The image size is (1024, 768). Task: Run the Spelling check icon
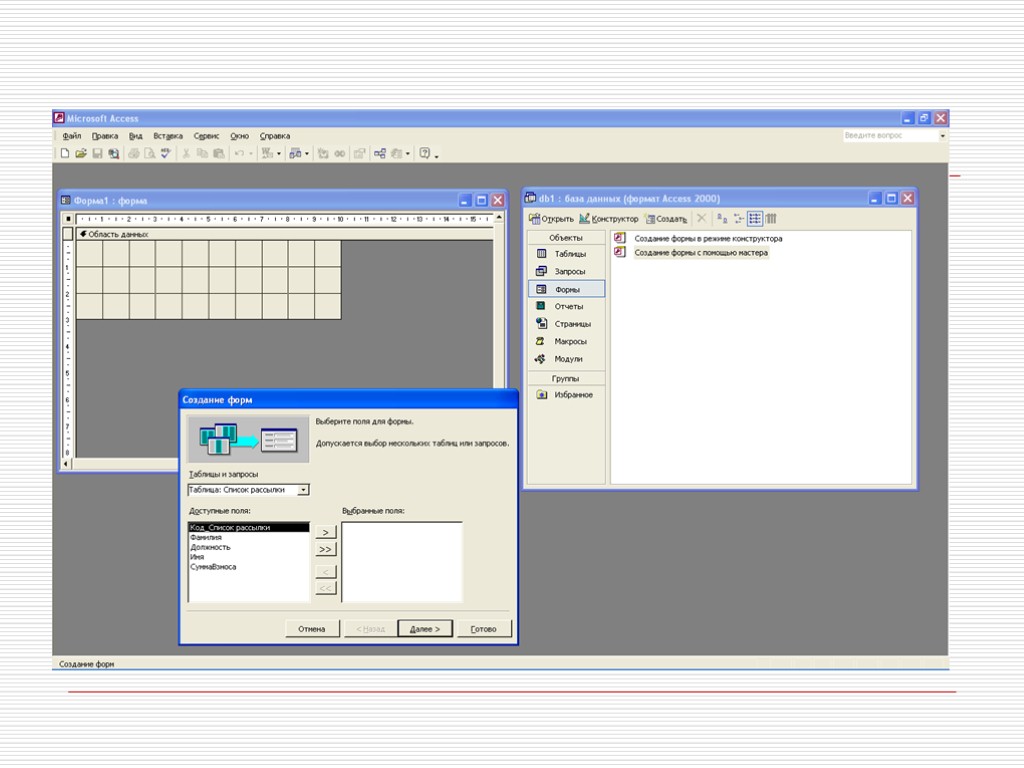pyautogui.click(x=166, y=153)
